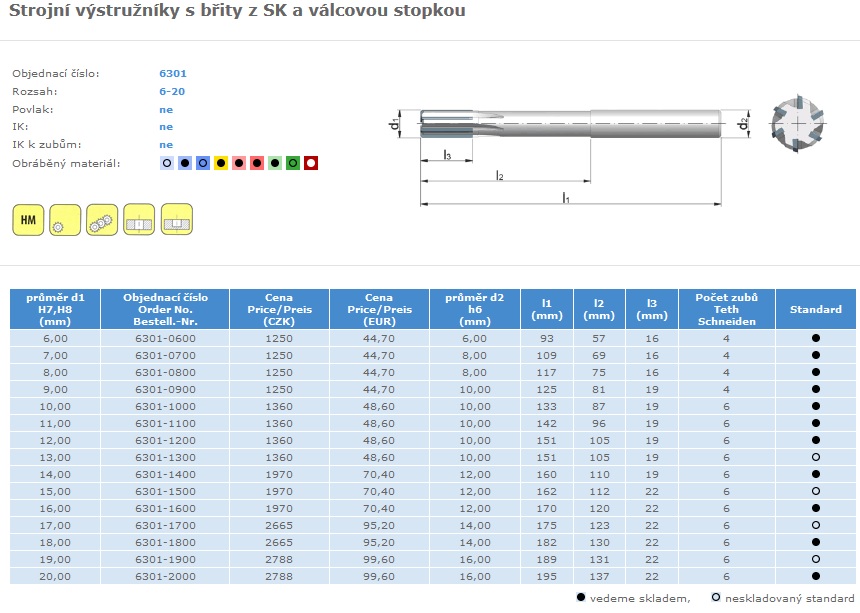
Task: Click the 'průměr d2 h6' column header
Action: [474, 309]
